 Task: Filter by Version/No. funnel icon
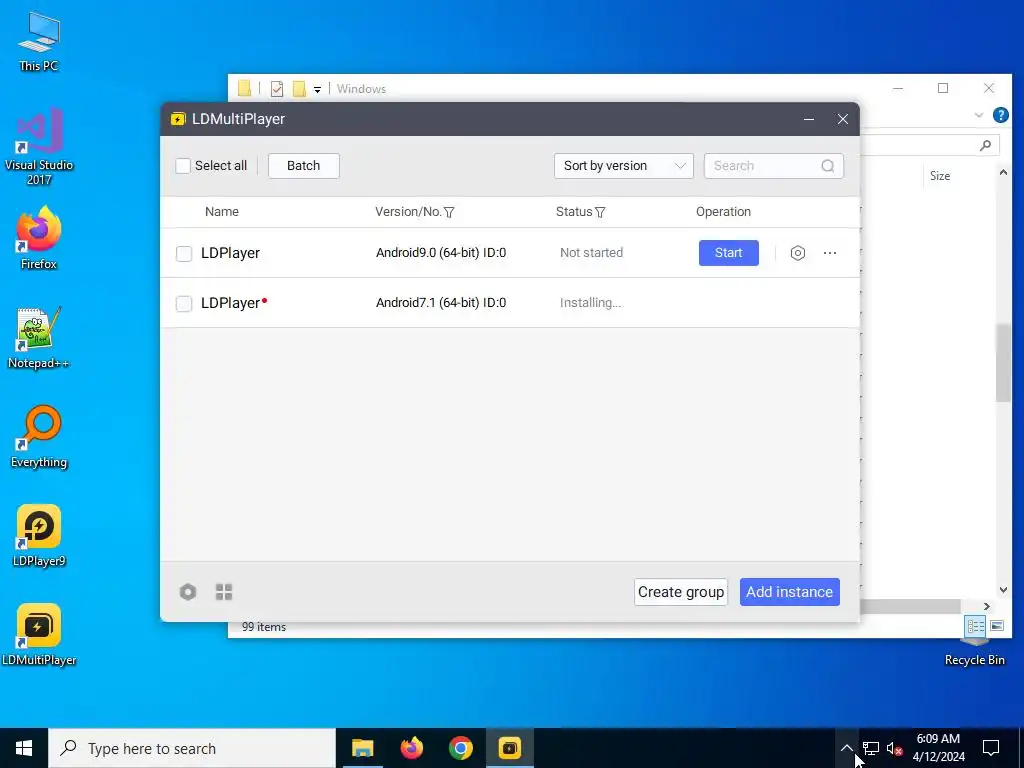click(x=449, y=212)
